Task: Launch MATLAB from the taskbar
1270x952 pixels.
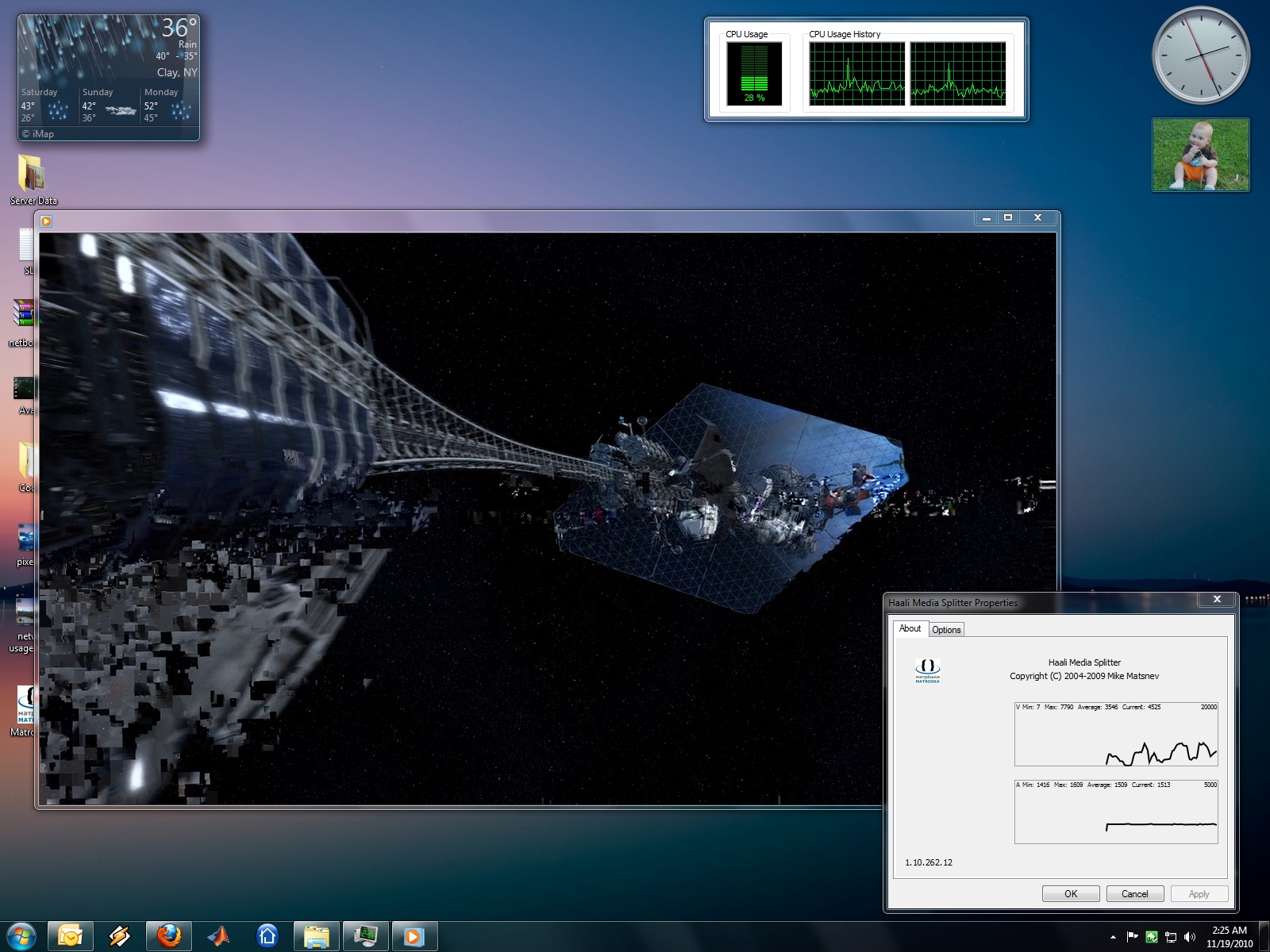Action: pos(218,936)
